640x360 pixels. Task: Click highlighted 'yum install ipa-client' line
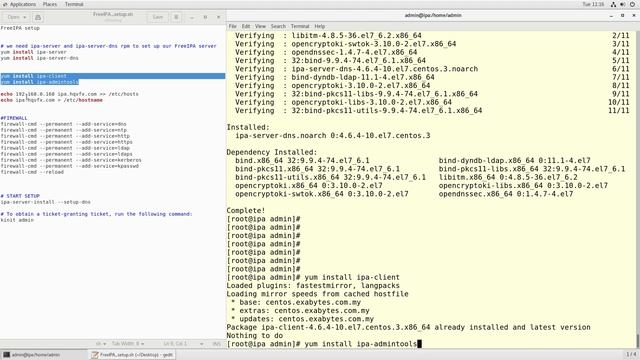33,76
